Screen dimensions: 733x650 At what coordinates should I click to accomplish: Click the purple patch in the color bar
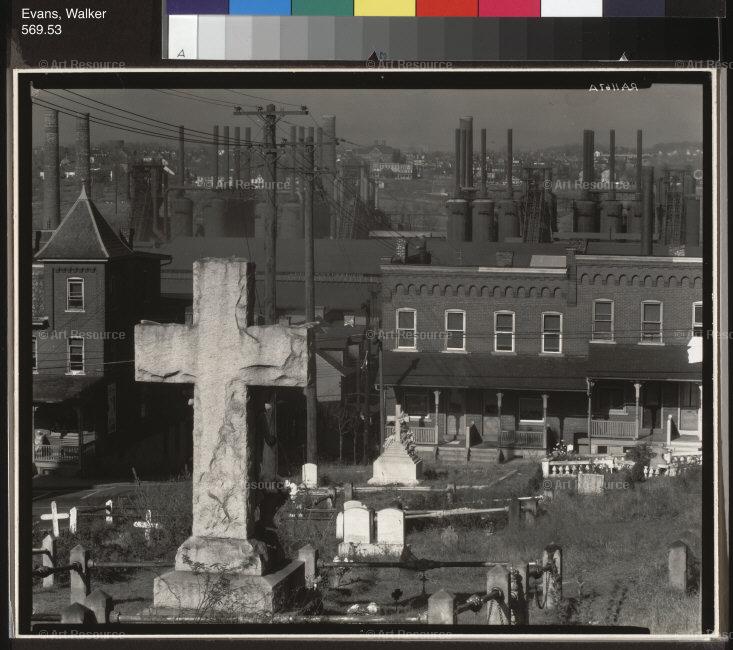(198, 7)
